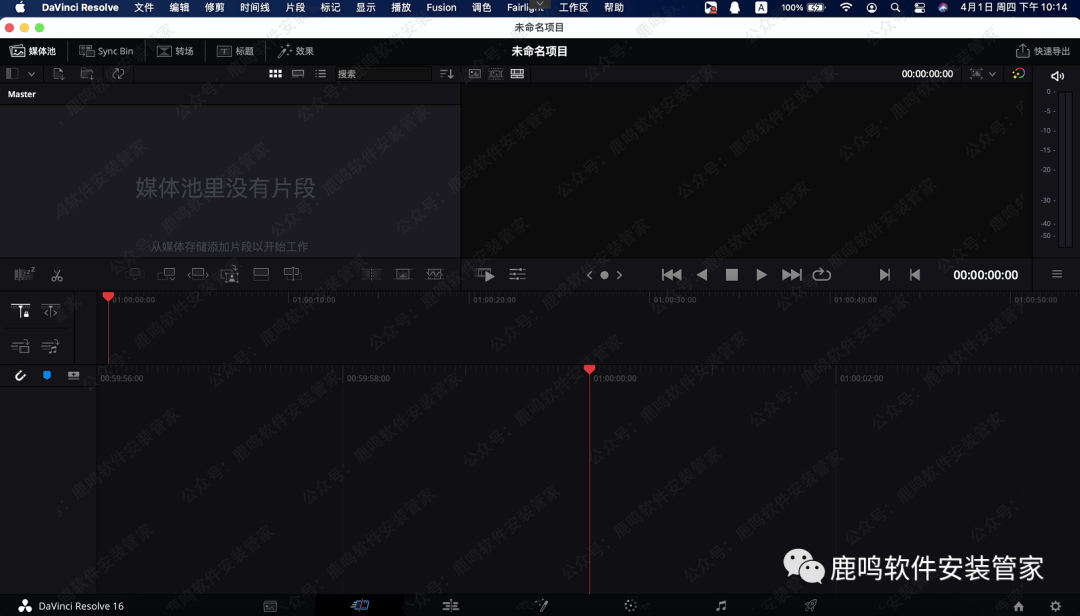Open the Fusion page from bottom dock
Image resolution: width=1080 pixels, height=616 pixels.
(540, 605)
